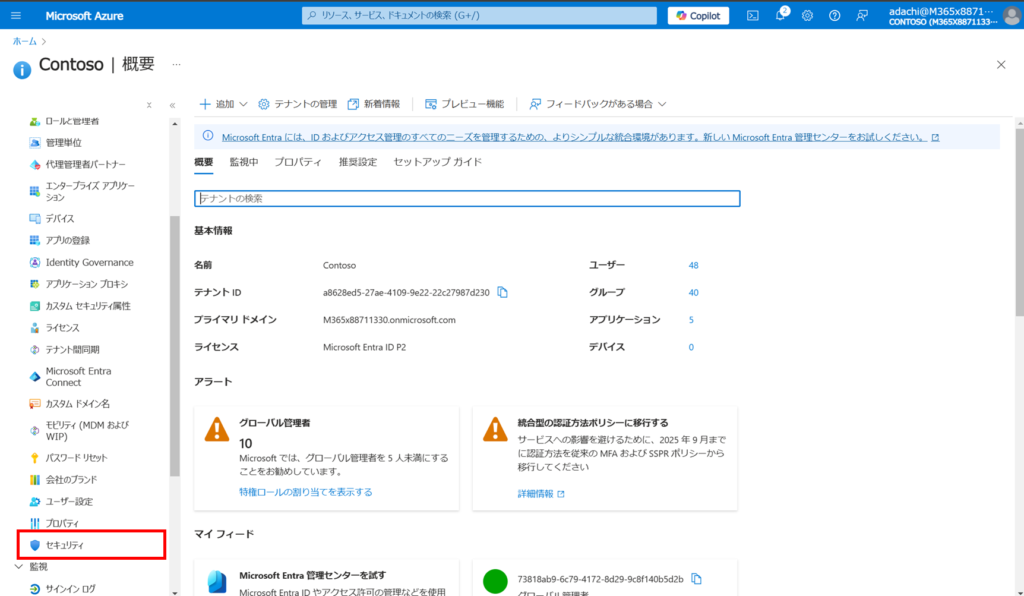
Task: Switch to the 推奨設定 tab
Action: tap(358, 163)
